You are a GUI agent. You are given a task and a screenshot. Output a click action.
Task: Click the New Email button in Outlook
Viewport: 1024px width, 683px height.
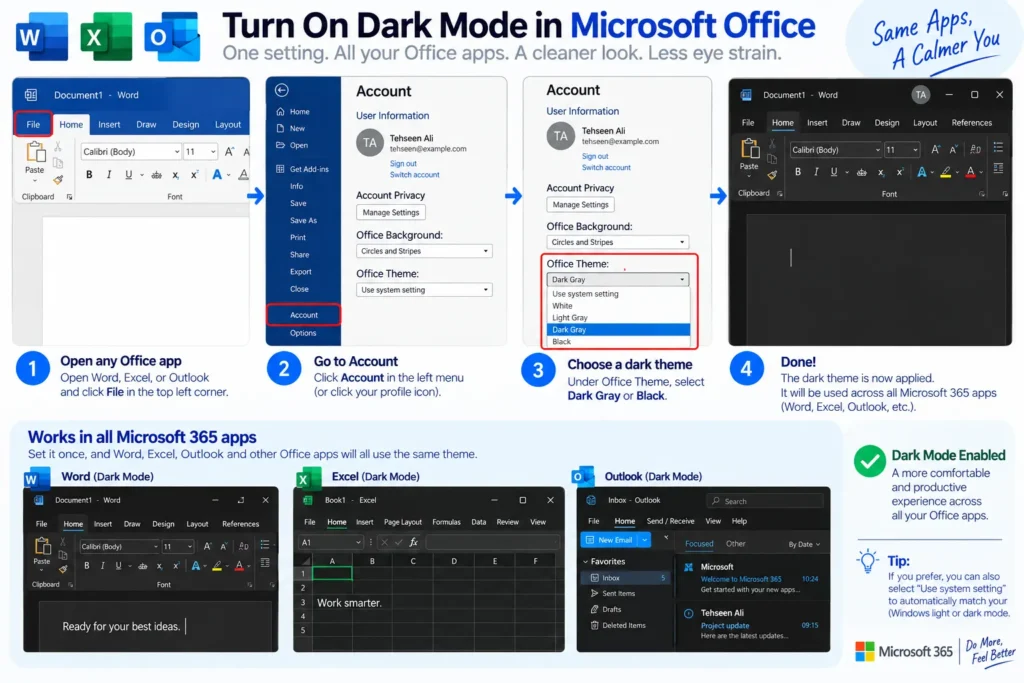(x=609, y=540)
